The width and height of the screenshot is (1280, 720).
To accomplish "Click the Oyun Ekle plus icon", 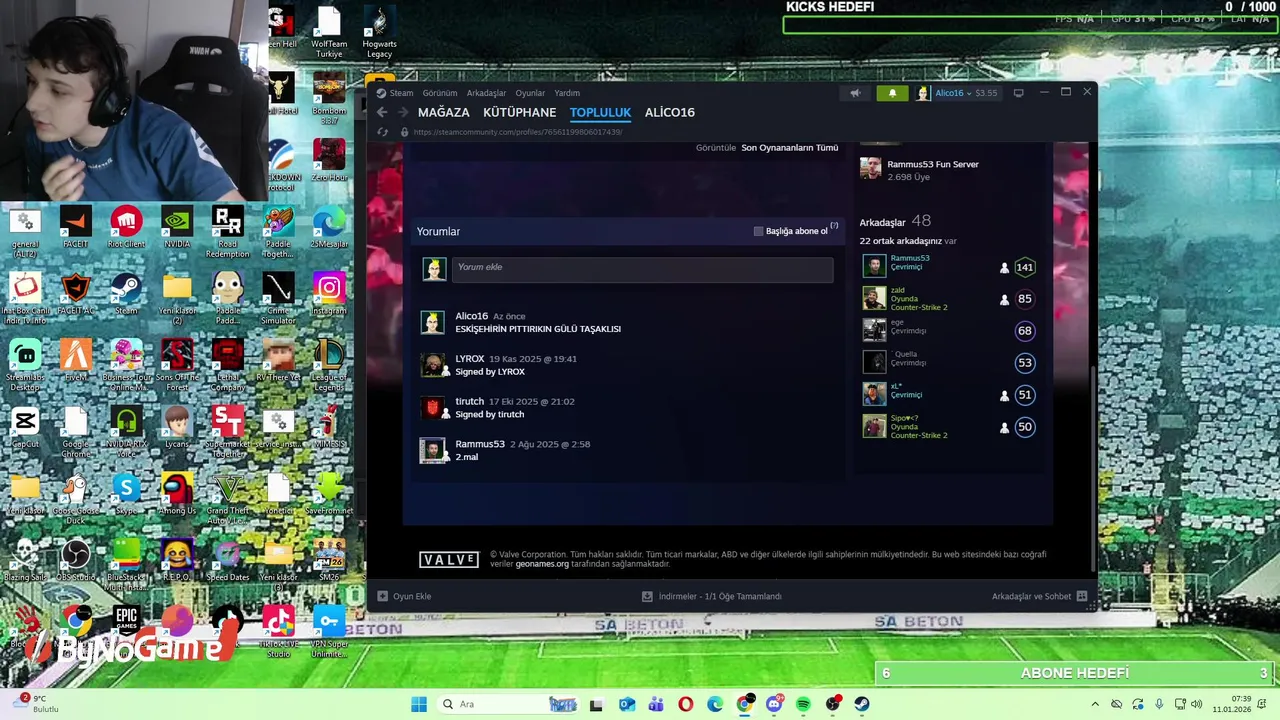I will (x=382, y=596).
